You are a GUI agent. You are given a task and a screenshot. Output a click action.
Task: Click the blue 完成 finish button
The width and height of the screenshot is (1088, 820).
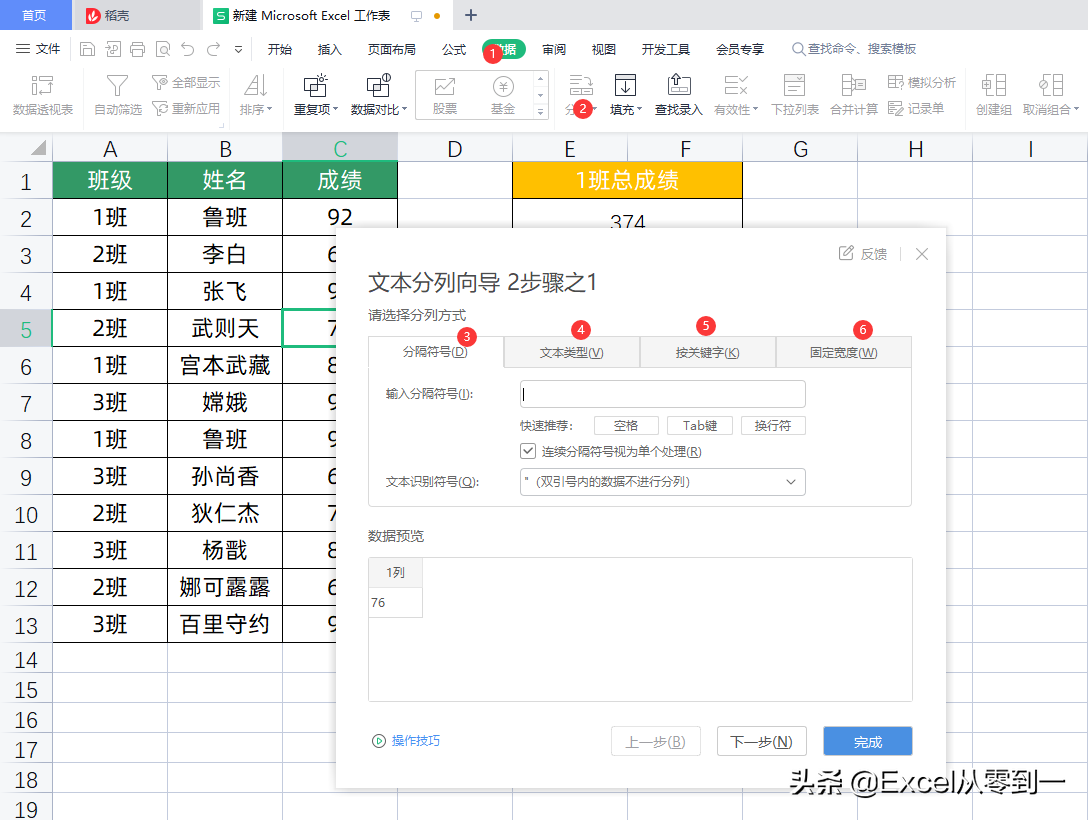point(867,742)
